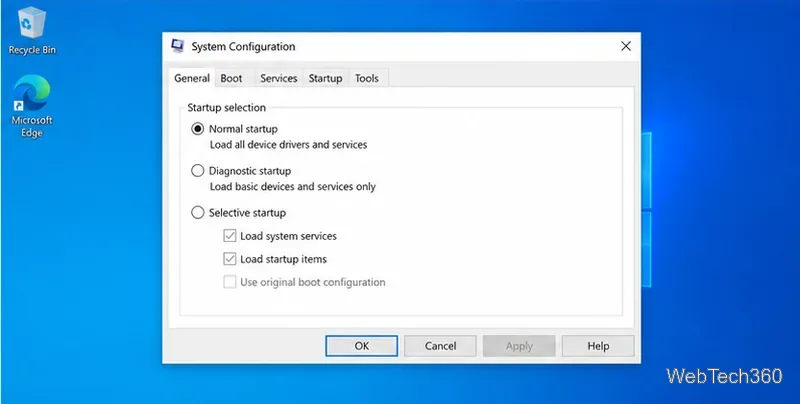Open Help for System Configuration
The image size is (800, 404).
(x=598, y=346)
